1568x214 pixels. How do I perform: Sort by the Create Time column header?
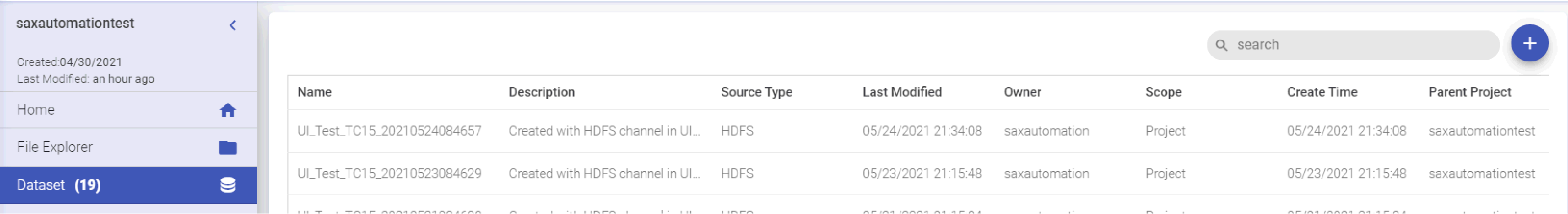click(x=1321, y=92)
